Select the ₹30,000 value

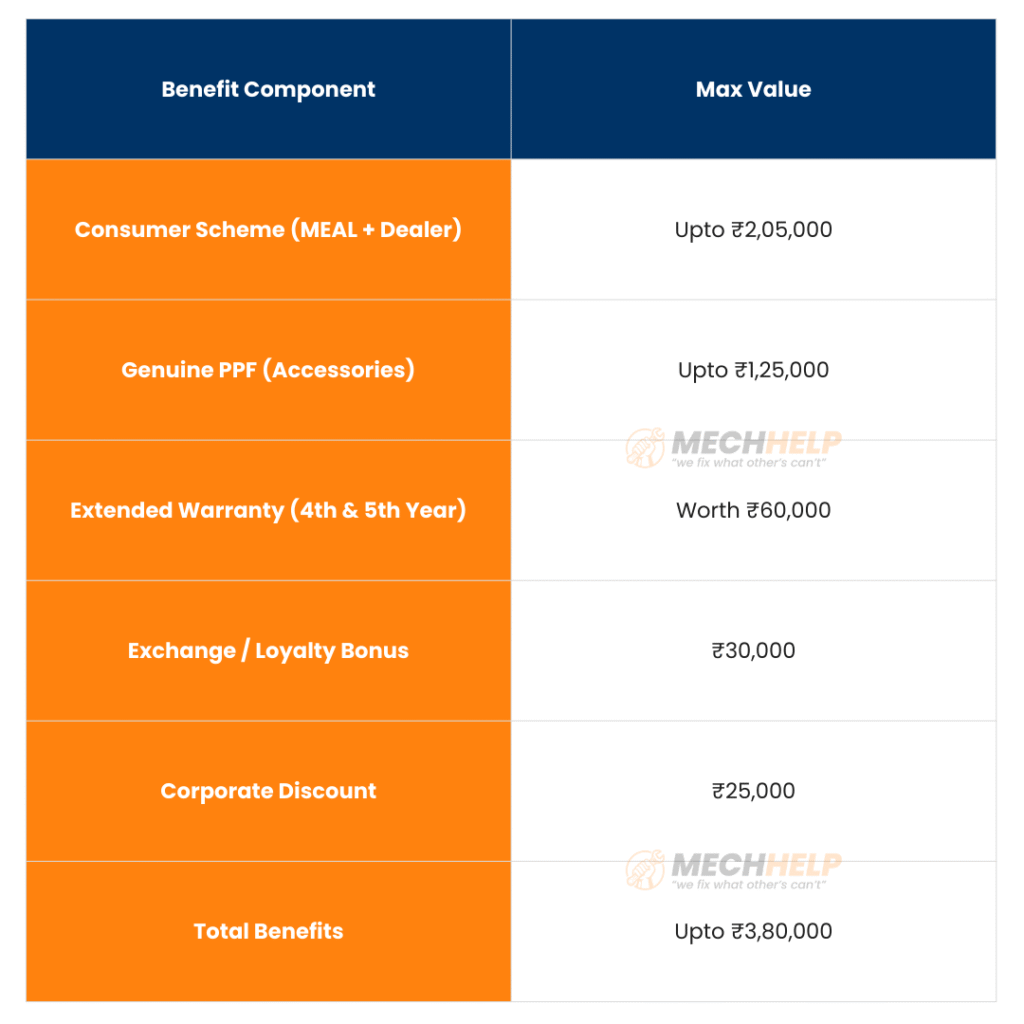tap(753, 651)
